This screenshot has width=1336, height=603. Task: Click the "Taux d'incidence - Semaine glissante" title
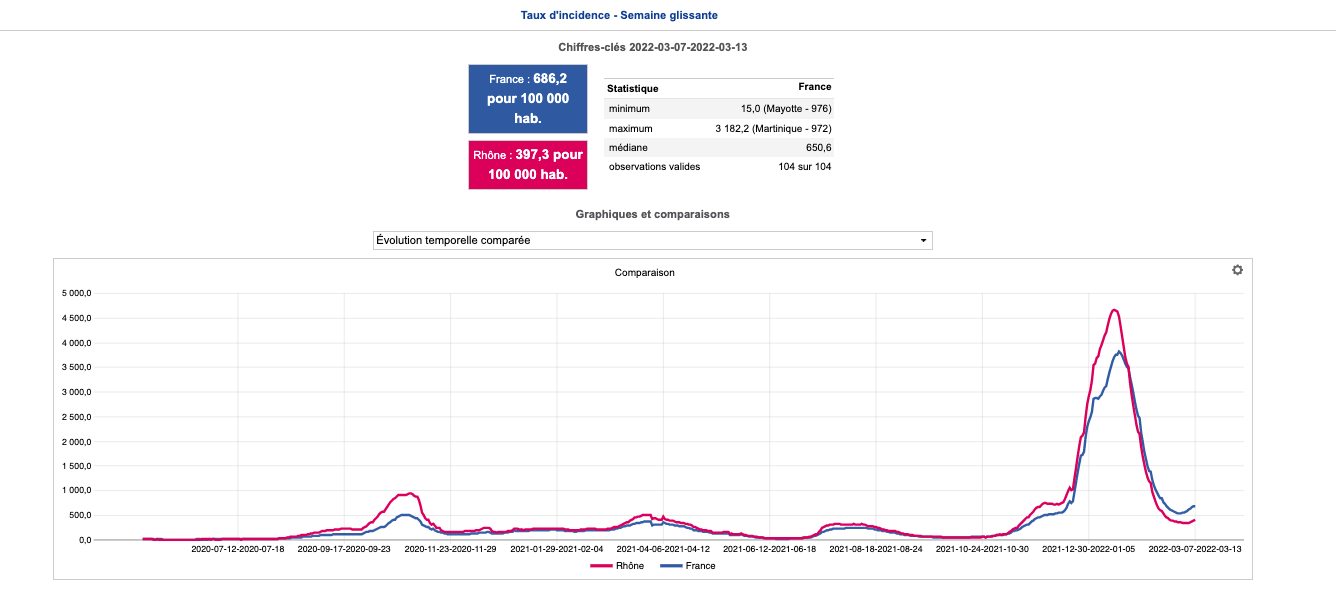click(x=619, y=15)
